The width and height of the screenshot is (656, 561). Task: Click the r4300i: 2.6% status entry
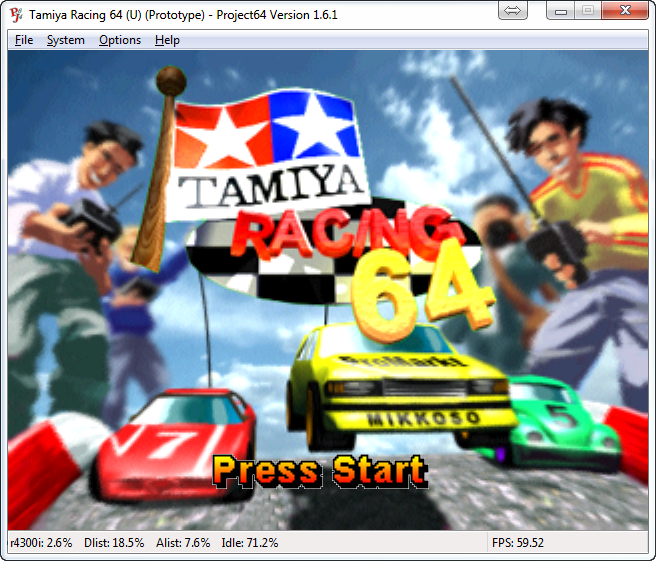(x=41, y=543)
